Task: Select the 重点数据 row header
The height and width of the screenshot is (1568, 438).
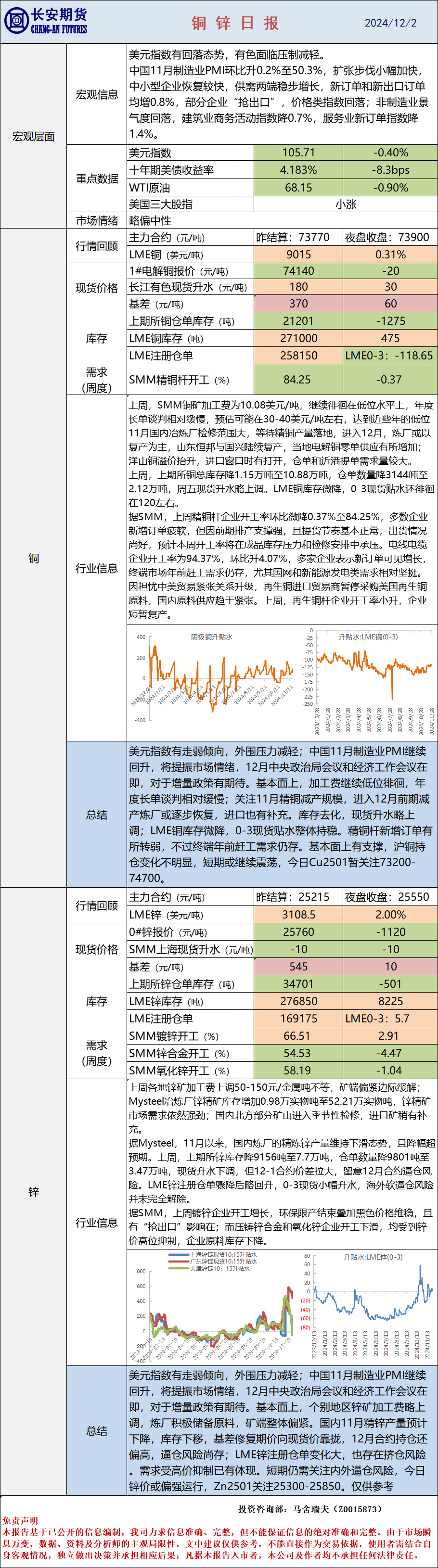Action: click(97, 178)
